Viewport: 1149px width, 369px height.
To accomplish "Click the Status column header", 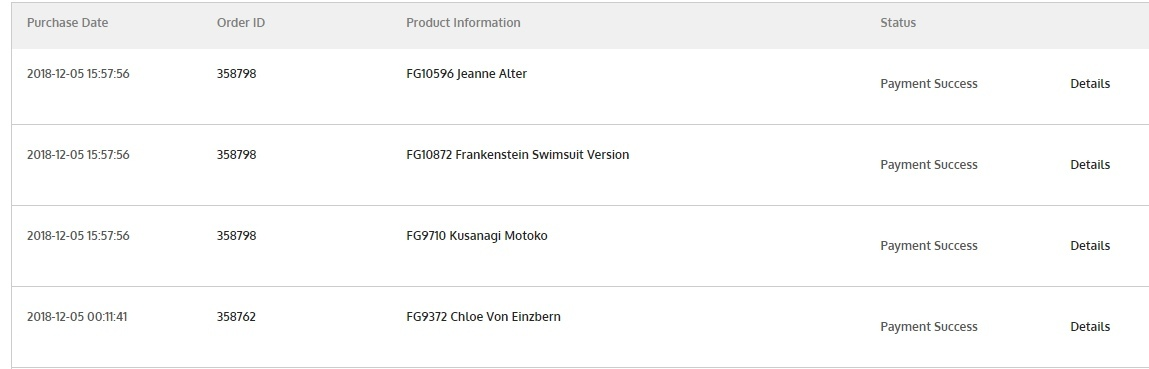I will tap(898, 23).
